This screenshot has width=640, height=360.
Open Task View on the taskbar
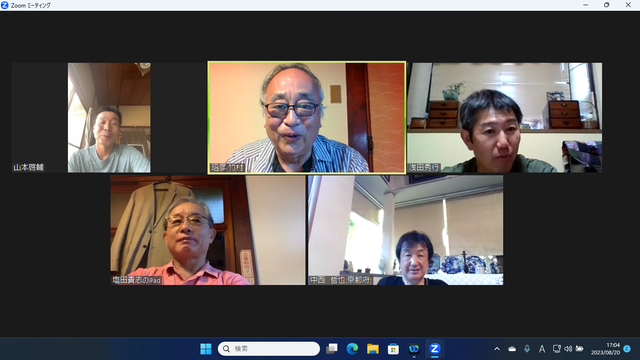pos(332,349)
